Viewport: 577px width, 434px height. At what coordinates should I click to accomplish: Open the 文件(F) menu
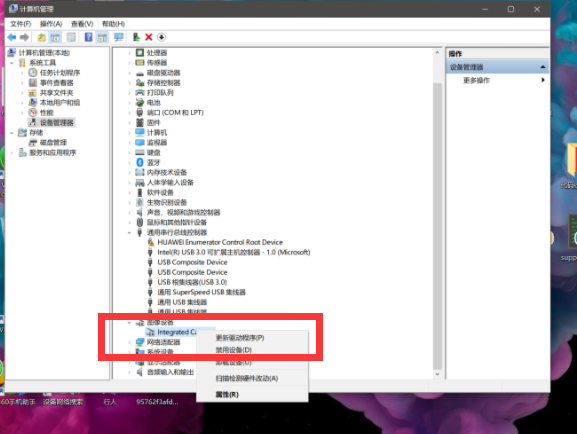point(21,24)
